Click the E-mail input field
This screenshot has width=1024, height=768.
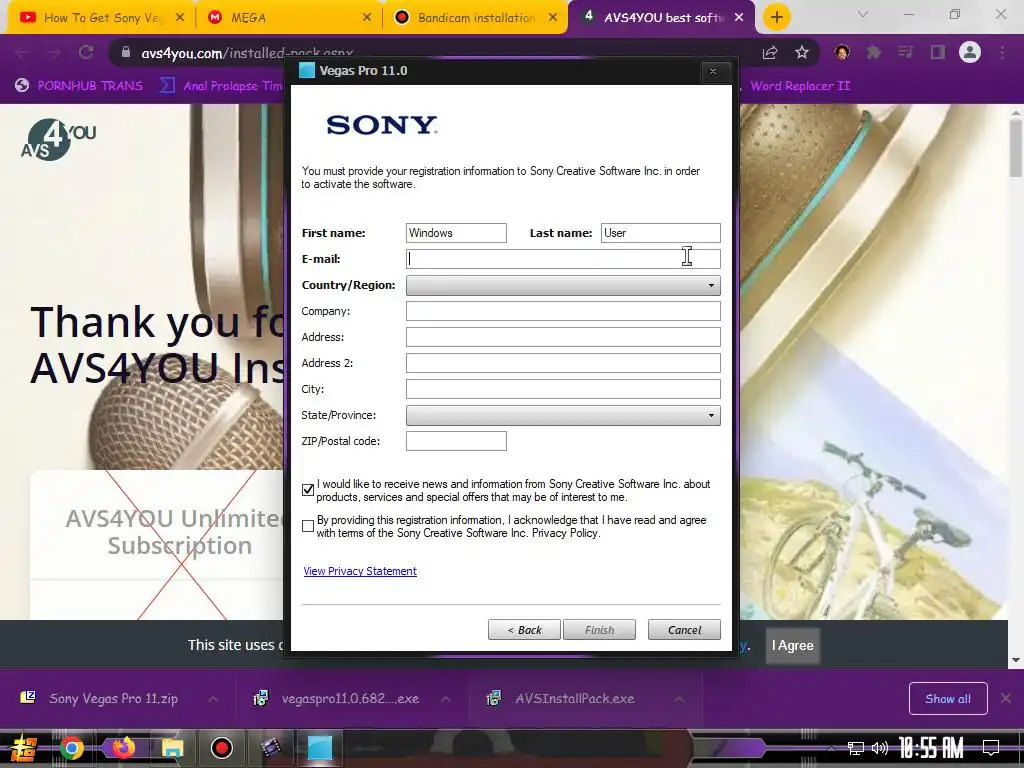pos(563,259)
